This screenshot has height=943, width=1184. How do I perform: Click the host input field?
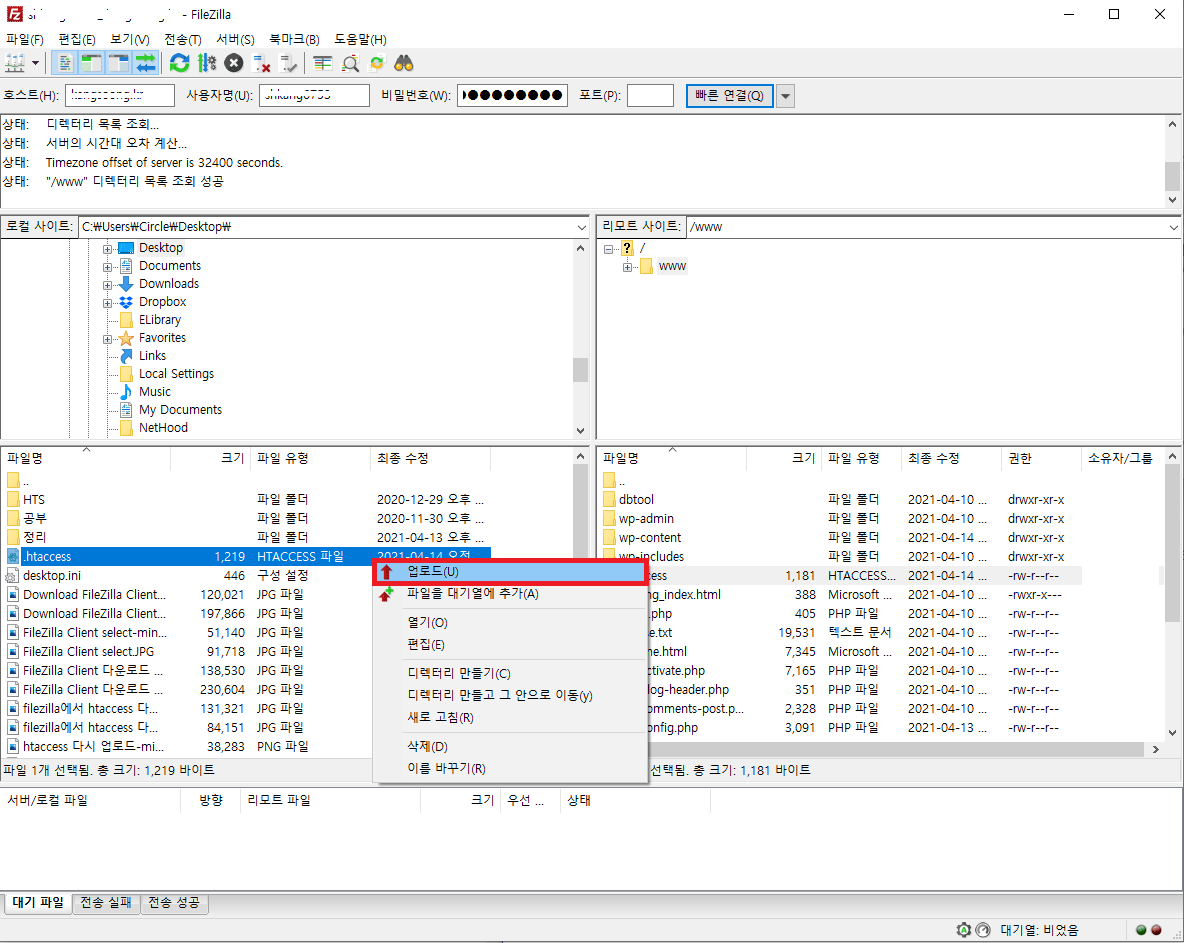pyautogui.click(x=120, y=95)
